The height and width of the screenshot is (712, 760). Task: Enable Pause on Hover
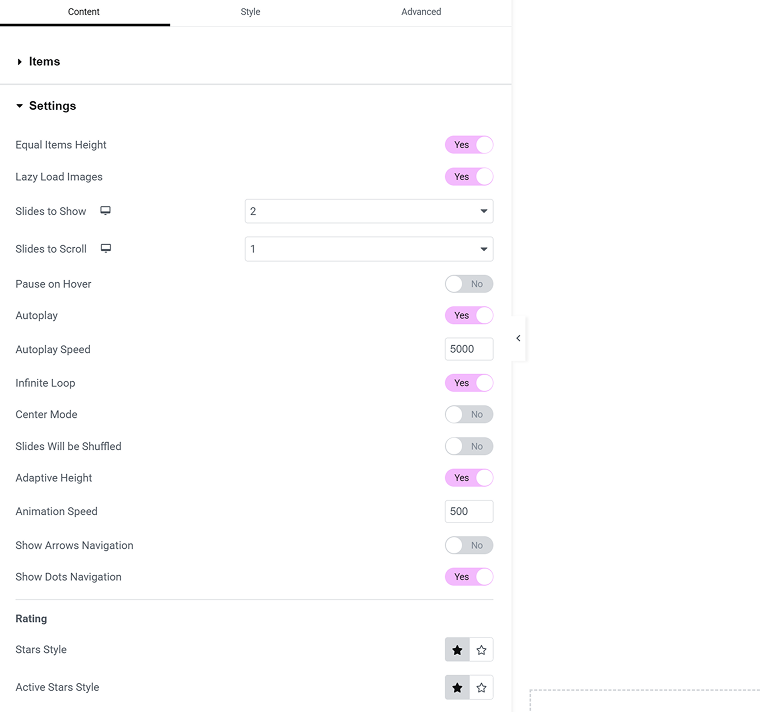tap(469, 284)
